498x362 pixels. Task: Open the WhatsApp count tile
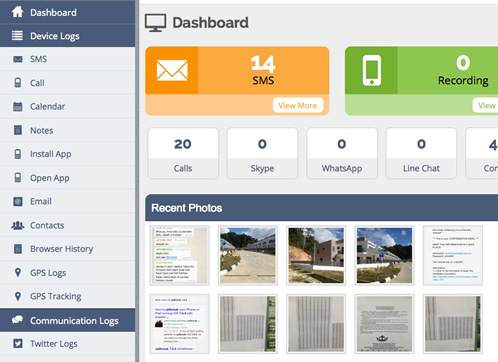(x=342, y=153)
